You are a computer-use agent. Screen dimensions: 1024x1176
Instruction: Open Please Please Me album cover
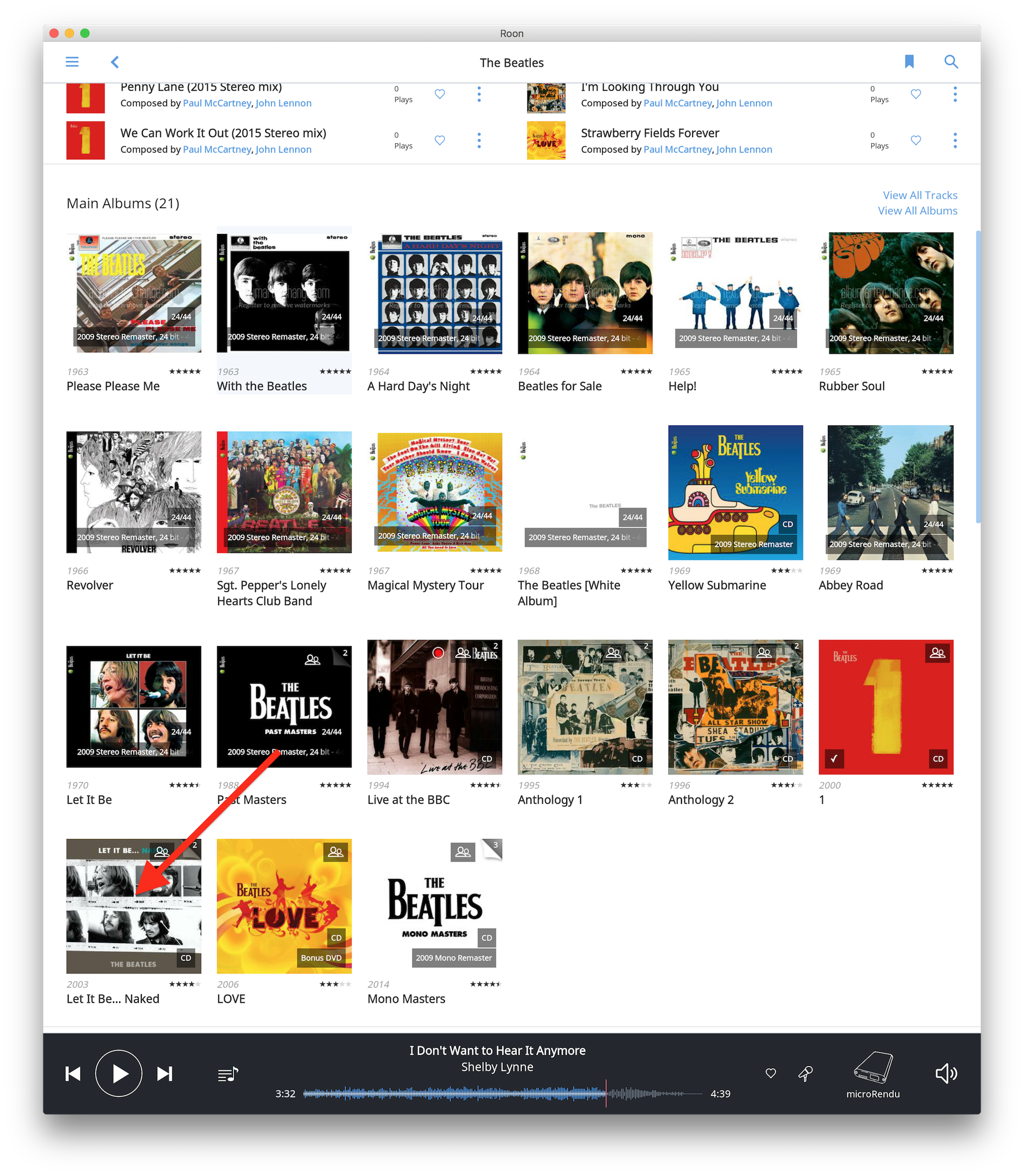pos(134,292)
